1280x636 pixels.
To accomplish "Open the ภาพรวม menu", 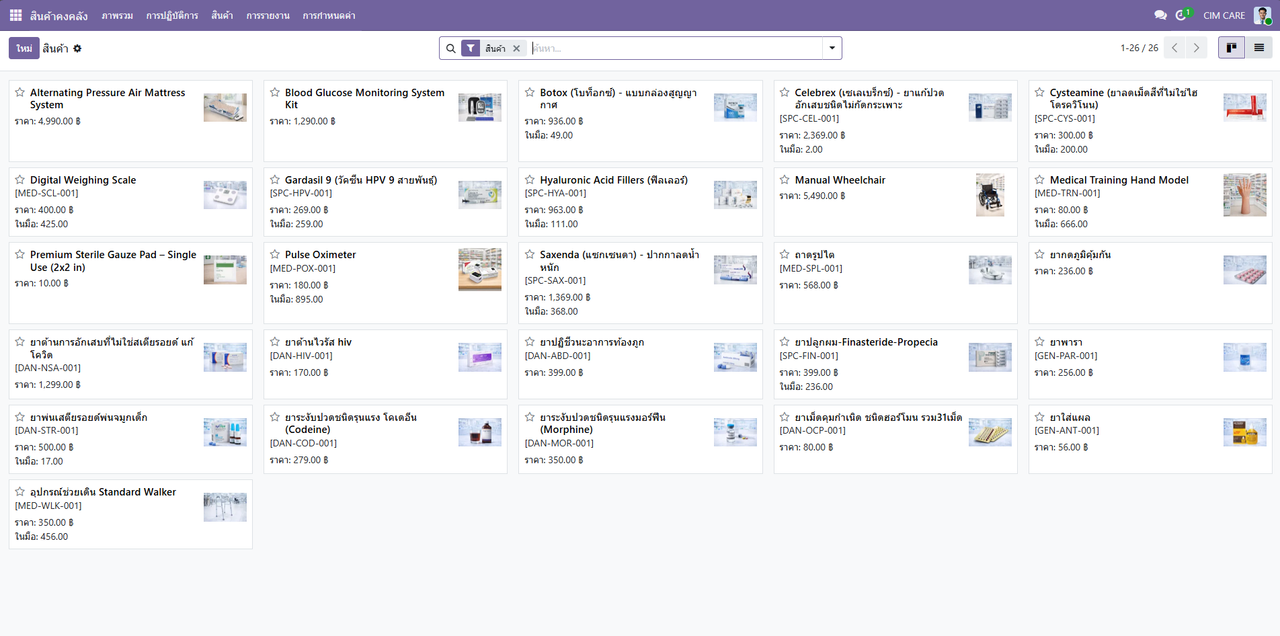I will (117, 15).
